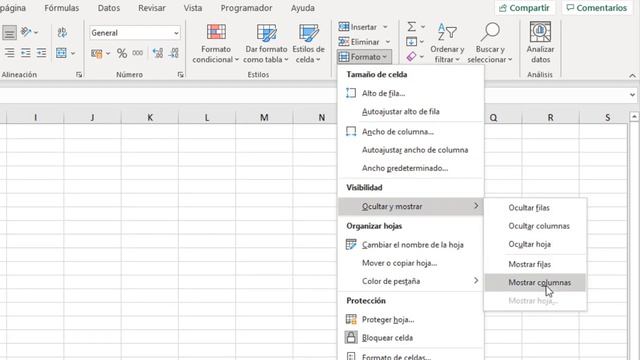Image resolution: width=640 pixels, height=360 pixels.
Task: Expand the Eliminar dropdown arrow
Action: (x=388, y=42)
